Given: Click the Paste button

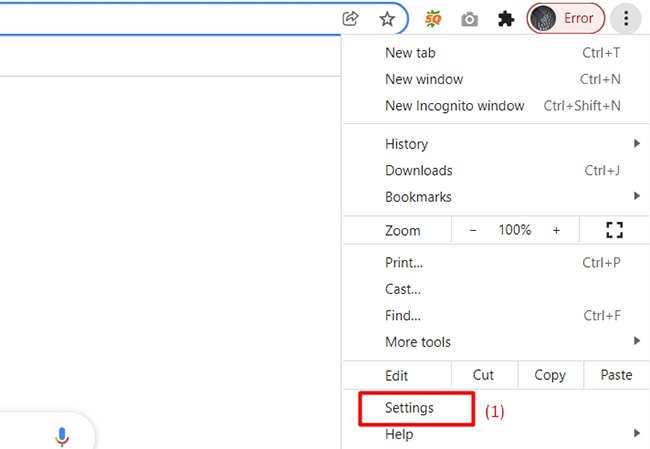Looking at the screenshot, I should pyautogui.click(x=616, y=375).
